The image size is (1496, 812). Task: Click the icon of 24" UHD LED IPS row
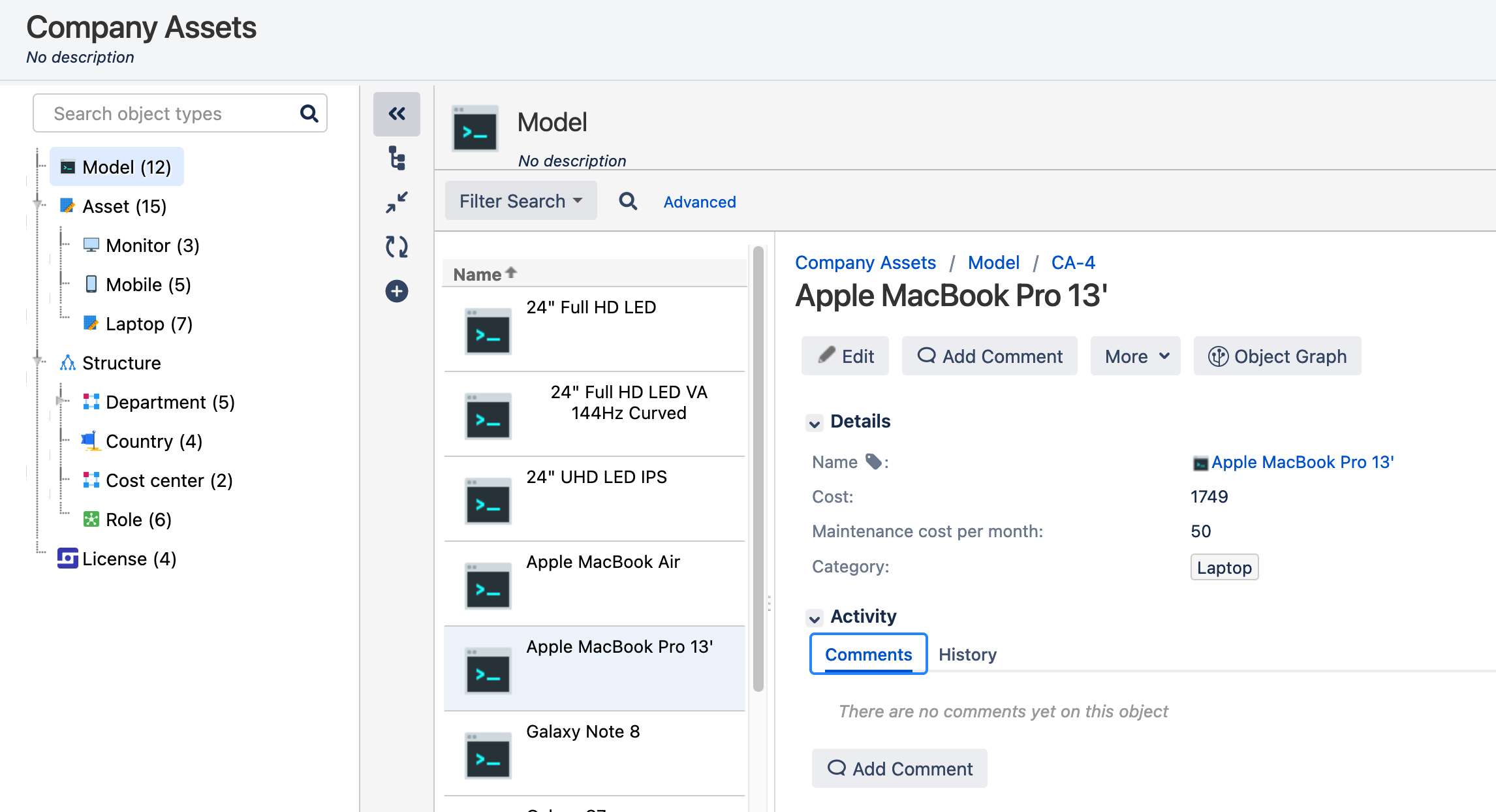(488, 501)
